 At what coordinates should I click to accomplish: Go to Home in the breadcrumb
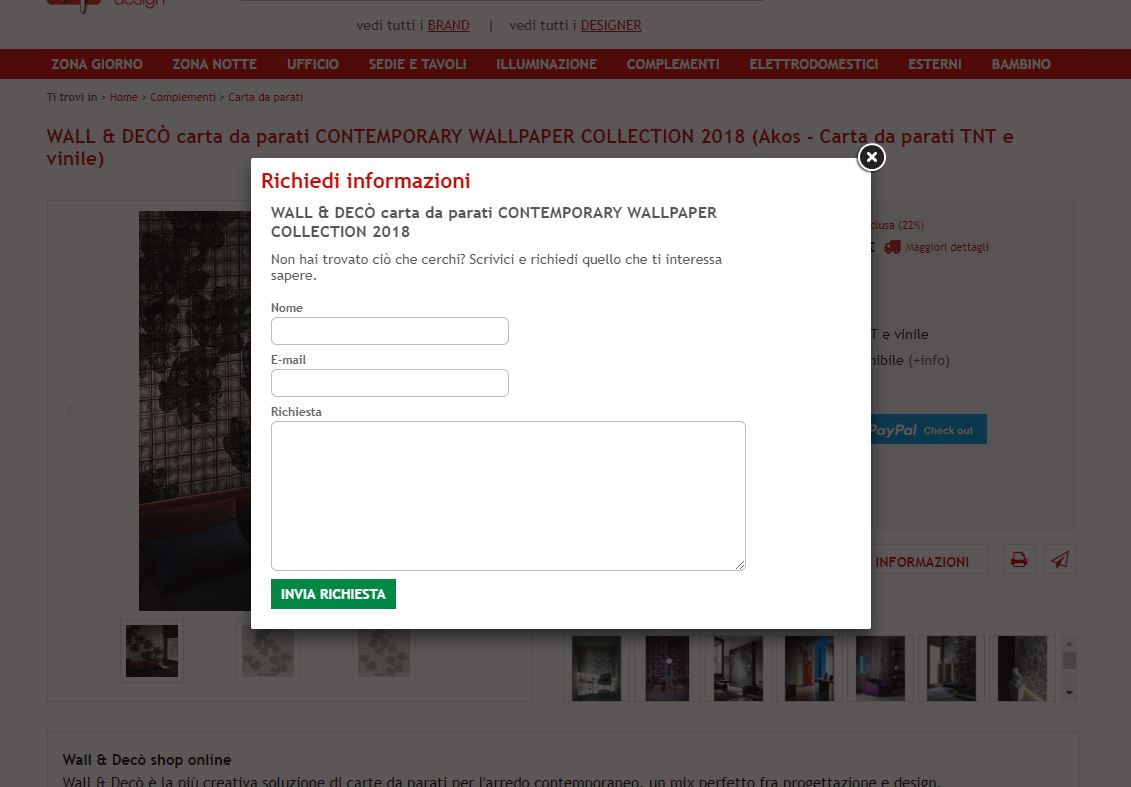click(123, 97)
